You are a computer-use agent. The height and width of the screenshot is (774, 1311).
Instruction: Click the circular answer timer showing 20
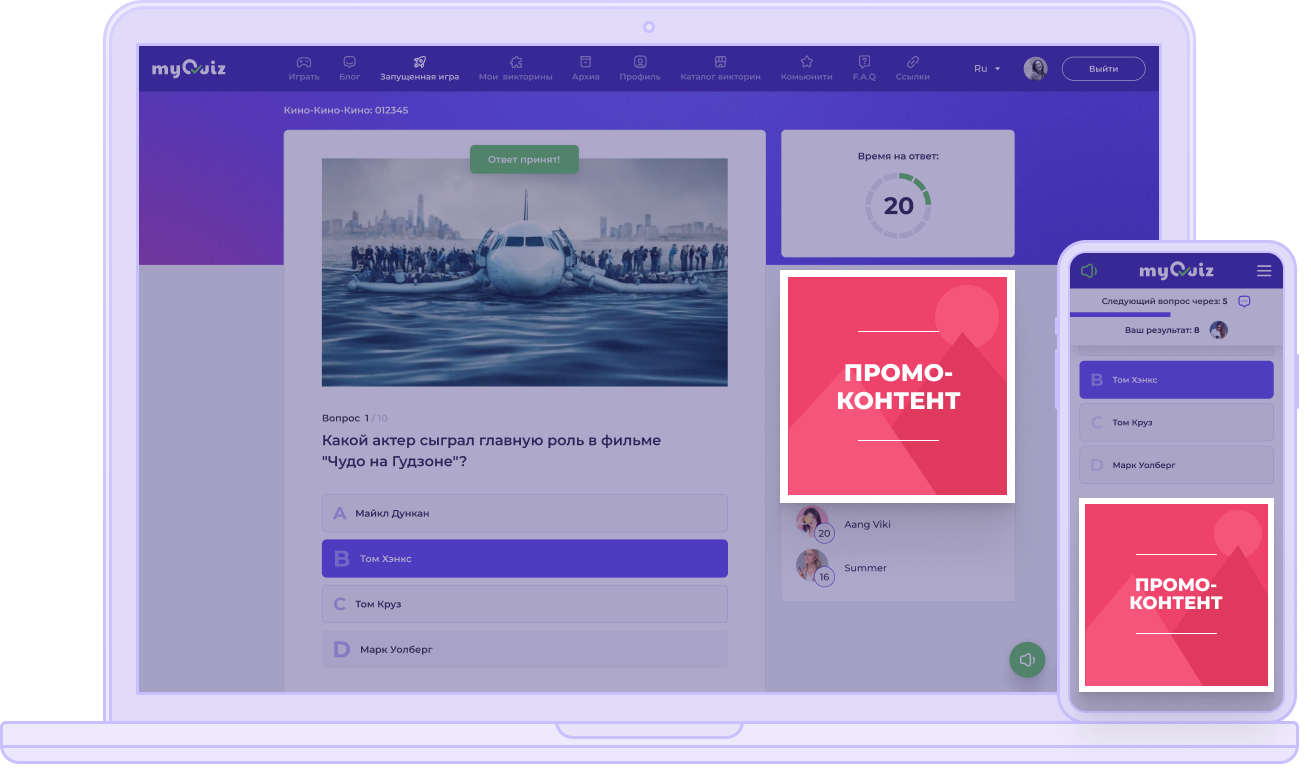(898, 206)
